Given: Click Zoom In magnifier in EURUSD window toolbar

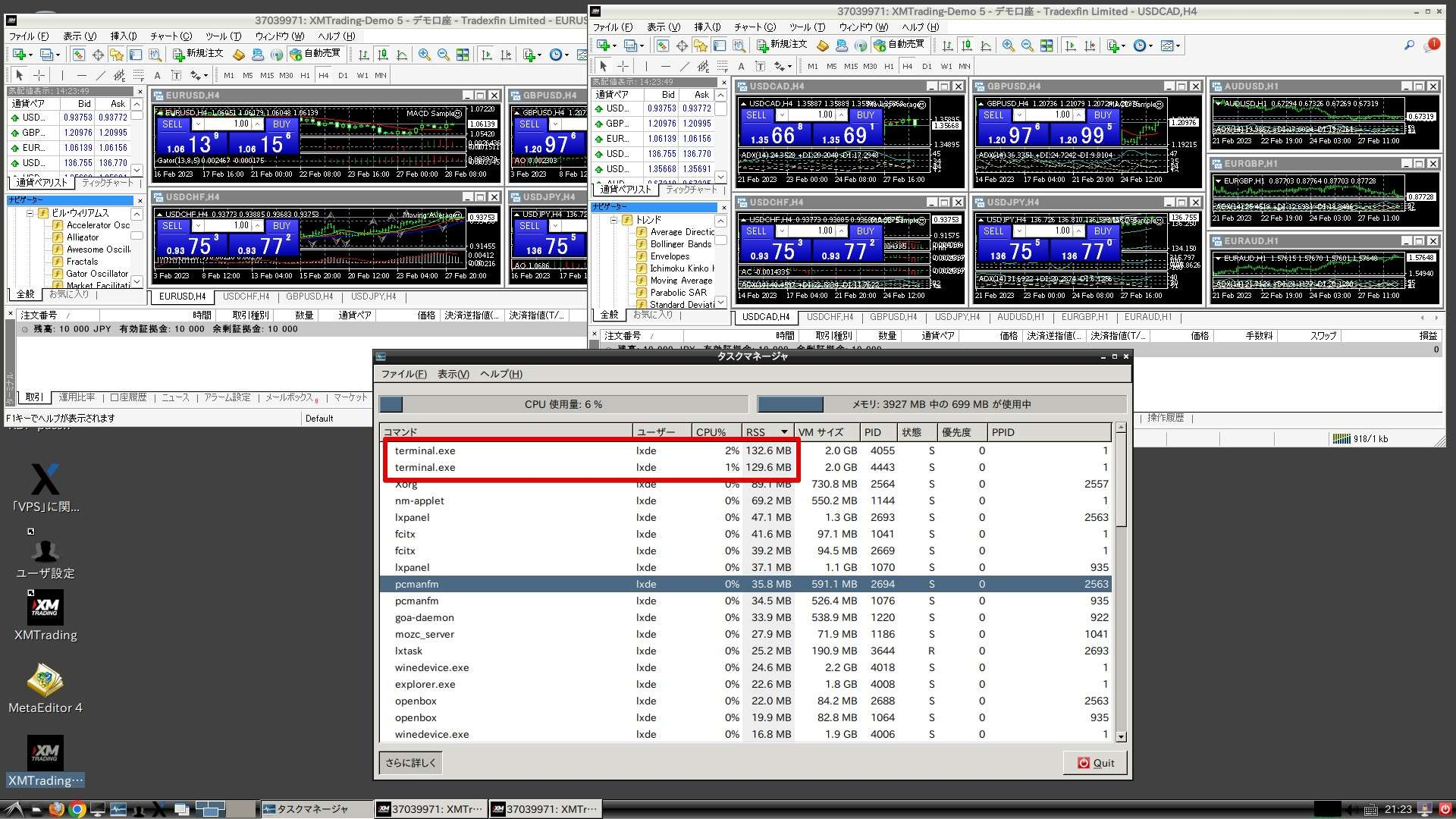Looking at the screenshot, I should (x=425, y=55).
